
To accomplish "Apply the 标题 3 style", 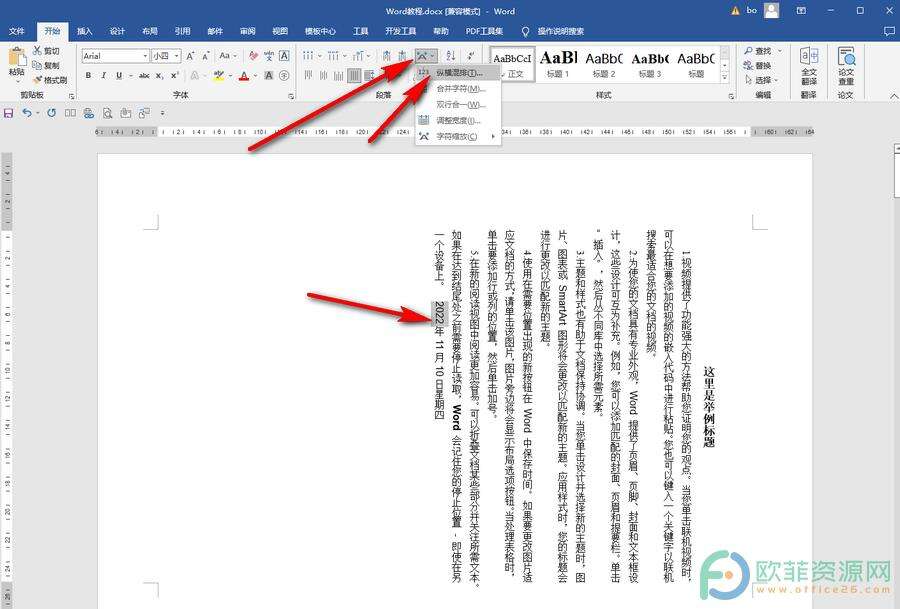I will [x=650, y=64].
